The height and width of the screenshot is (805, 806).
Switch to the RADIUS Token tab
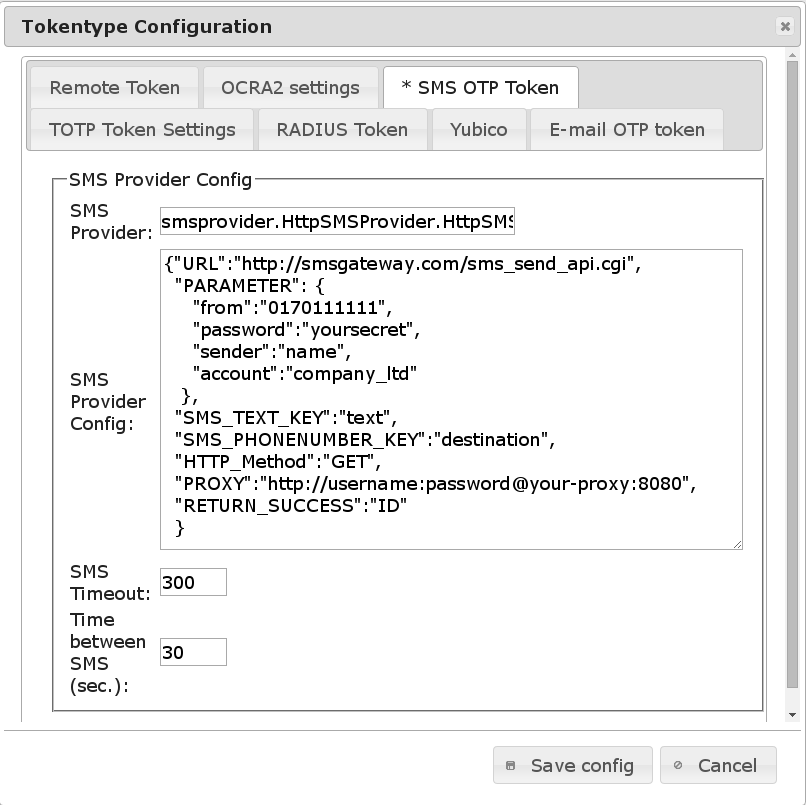coord(342,130)
